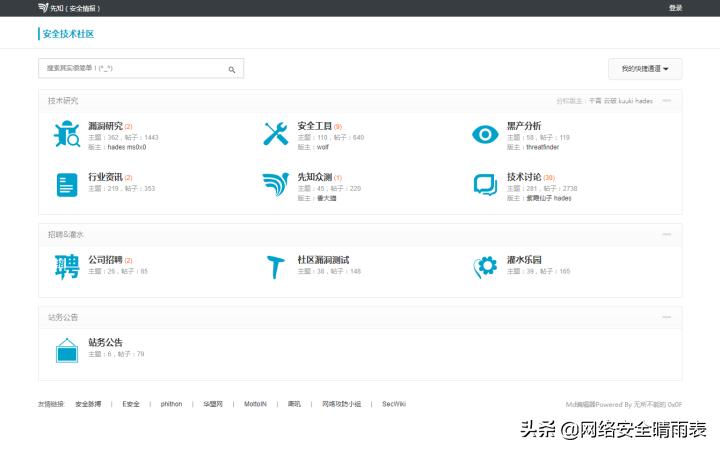This screenshot has height=452, width=720.
Task: Click the flower icon for 灌水乐园
Action: (x=485, y=267)
